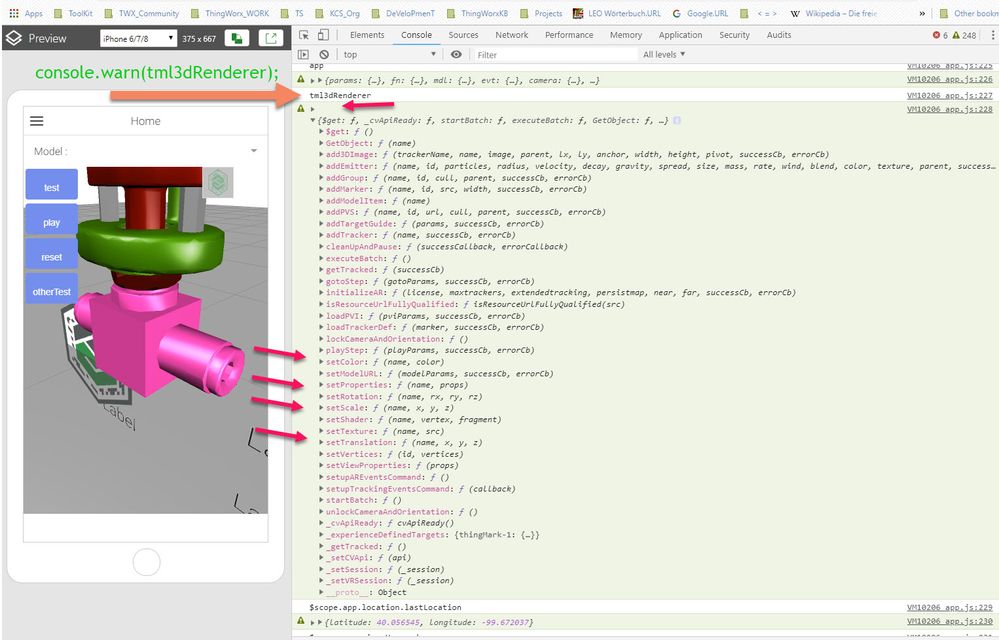Open the iPhone 6/7/8 device dropdown
Image resolution: width=999 pixels, height=640 pixels.
pos(139,38)
